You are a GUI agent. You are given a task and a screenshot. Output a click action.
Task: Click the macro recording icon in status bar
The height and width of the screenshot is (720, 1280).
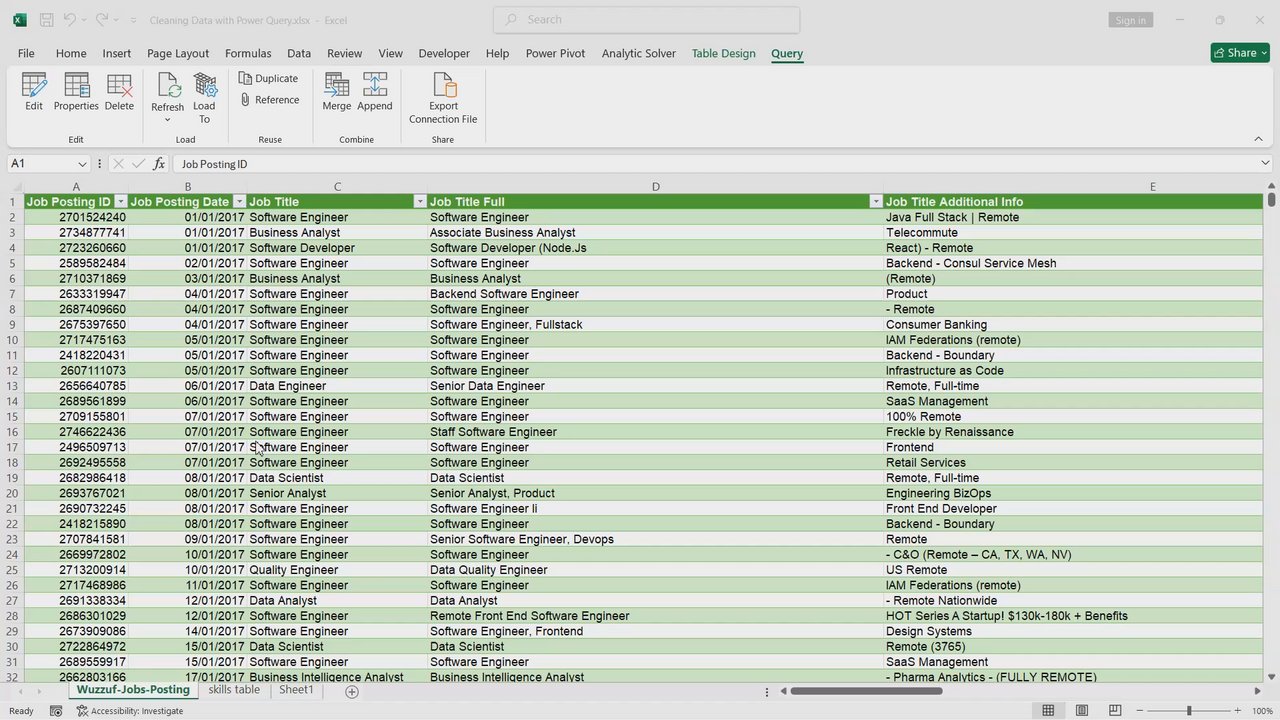coord(56,710)
